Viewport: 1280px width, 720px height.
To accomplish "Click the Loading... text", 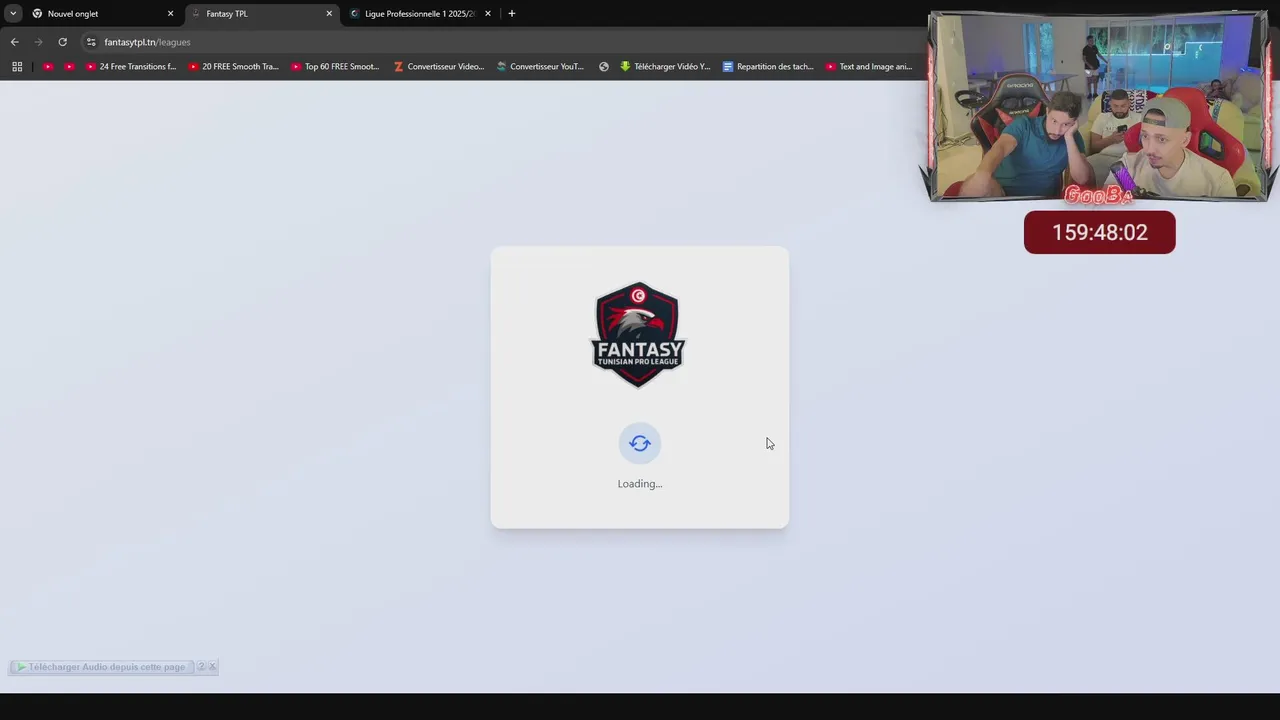I will 640,484.
